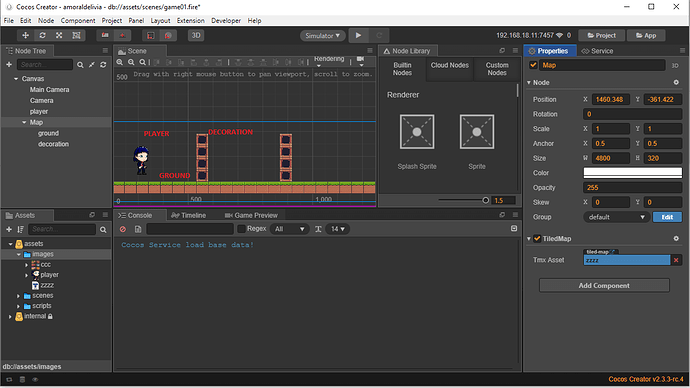Add a new node in Node Tree

[9, 65]
